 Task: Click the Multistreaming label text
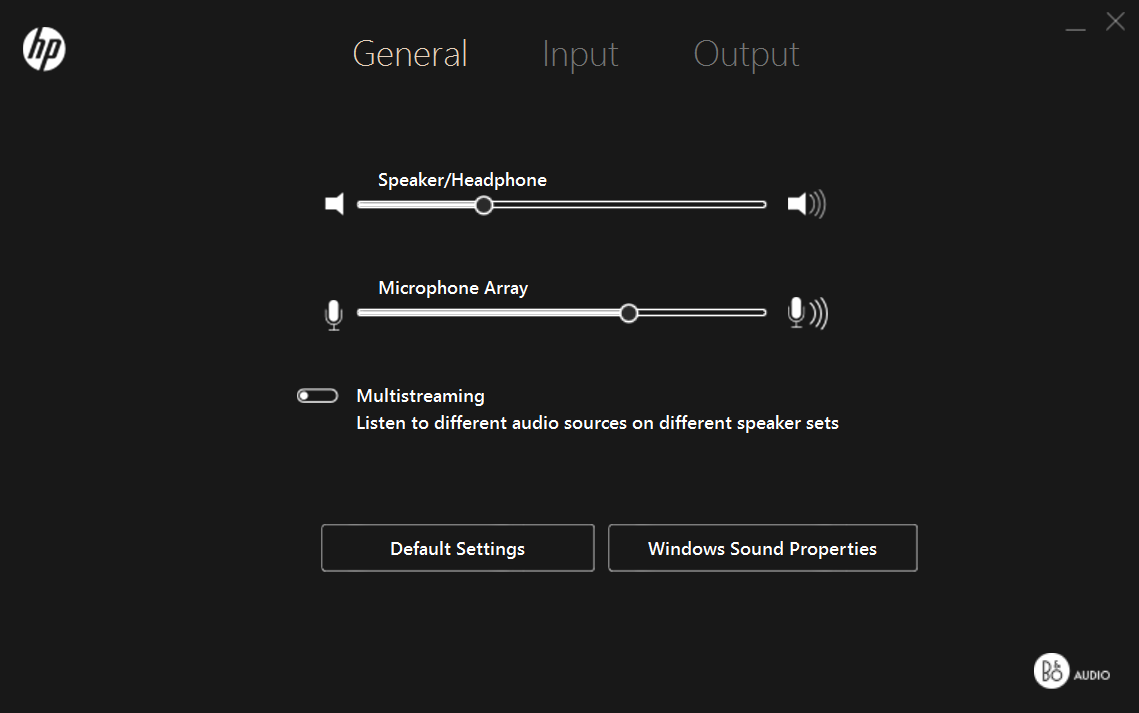point(420,396)
